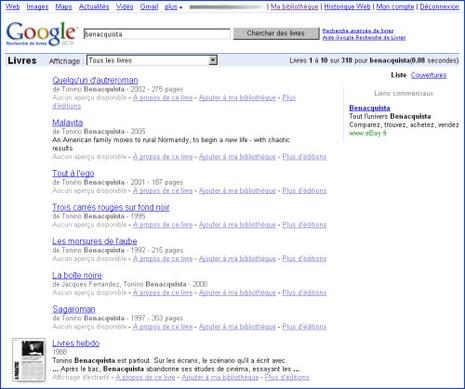Click 'À propos de ce livre' for Trois carrés rouges

point(163,225)
